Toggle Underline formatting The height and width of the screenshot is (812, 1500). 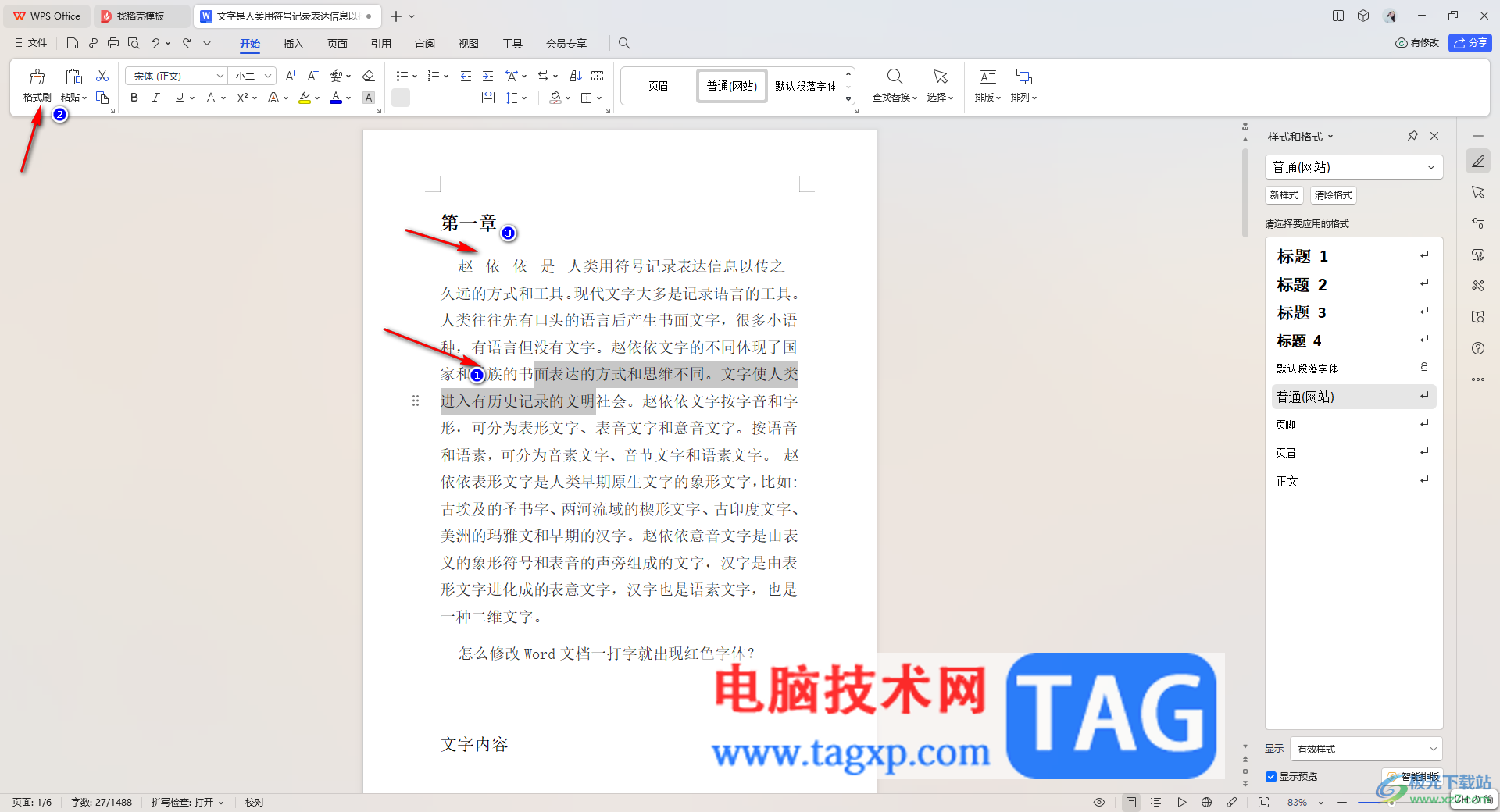(x=180, y=98)
